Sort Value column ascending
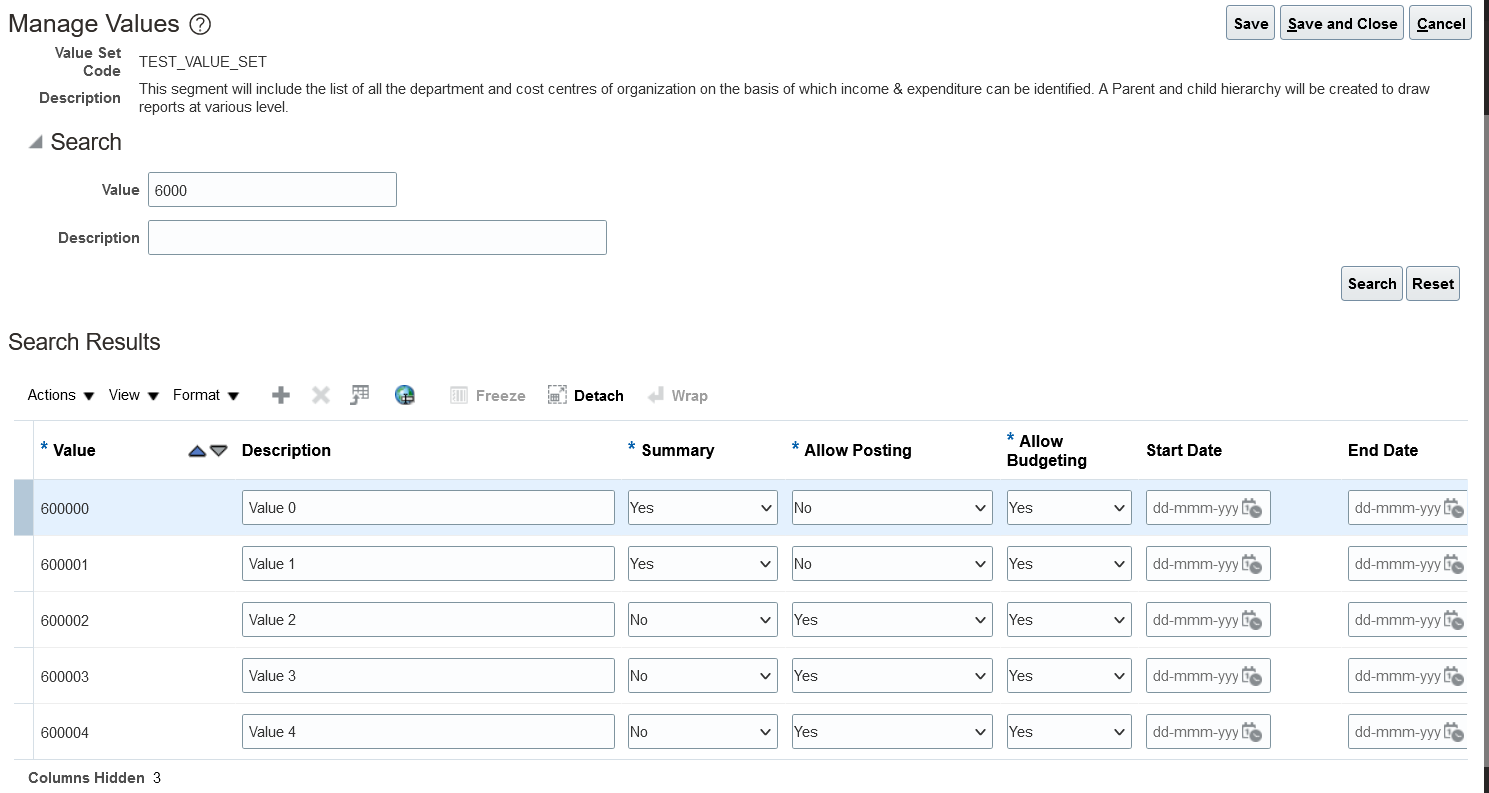 point(197,451)
